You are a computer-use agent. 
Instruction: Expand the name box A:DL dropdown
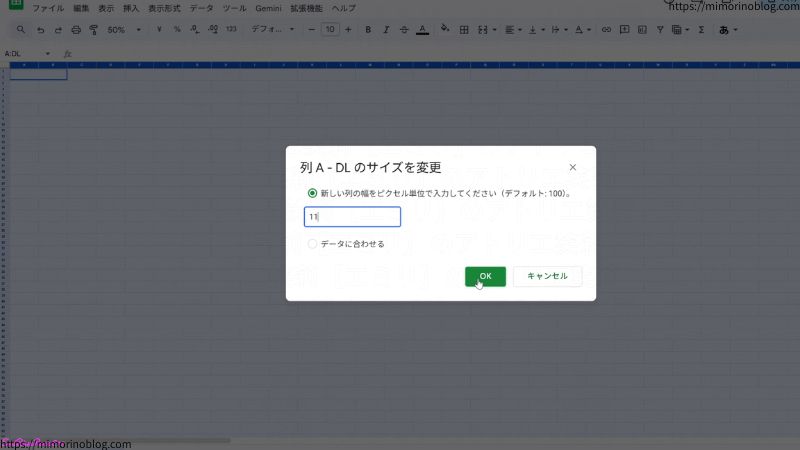coord(47,54)
